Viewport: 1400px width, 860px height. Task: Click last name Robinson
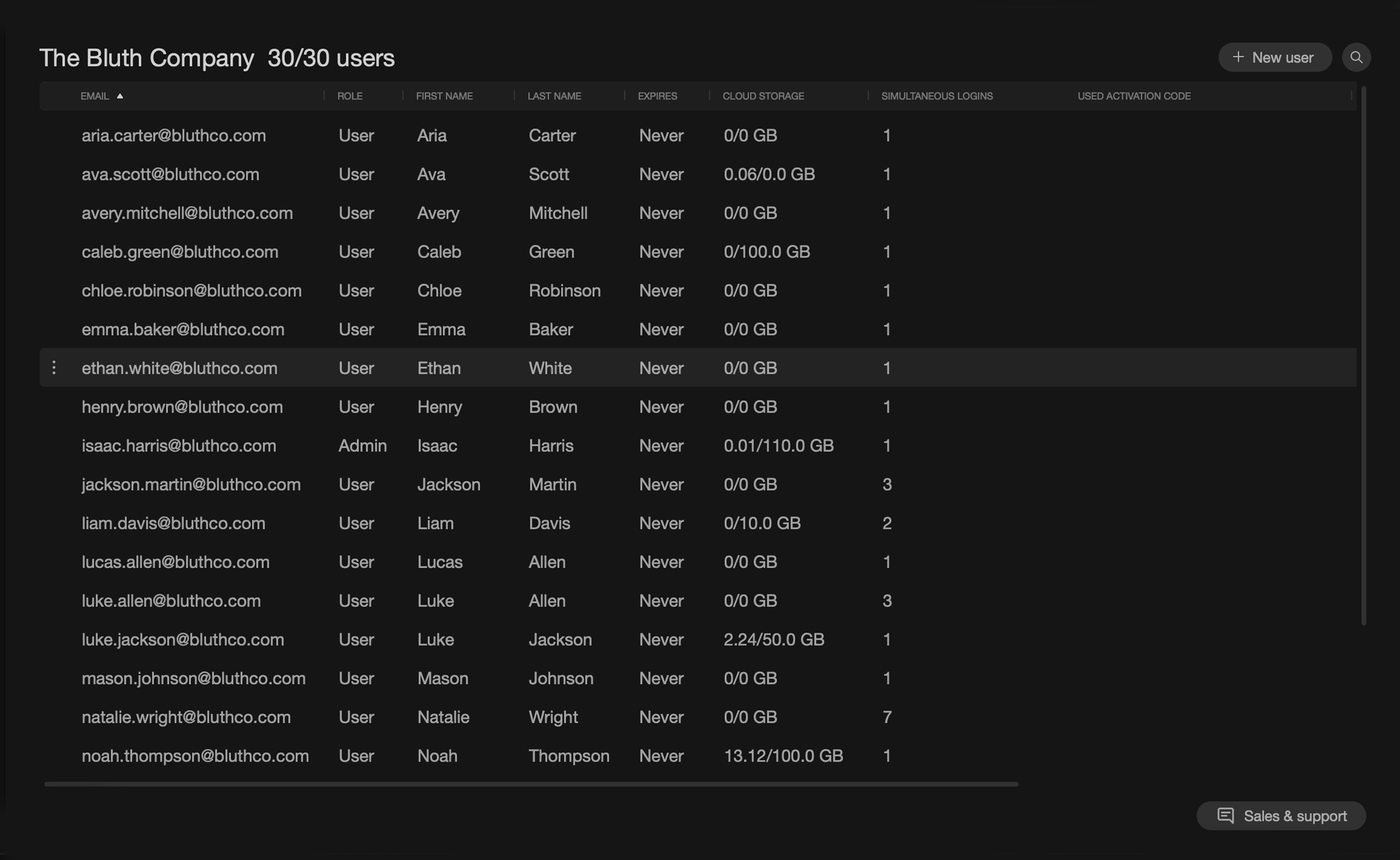point(564,290)
